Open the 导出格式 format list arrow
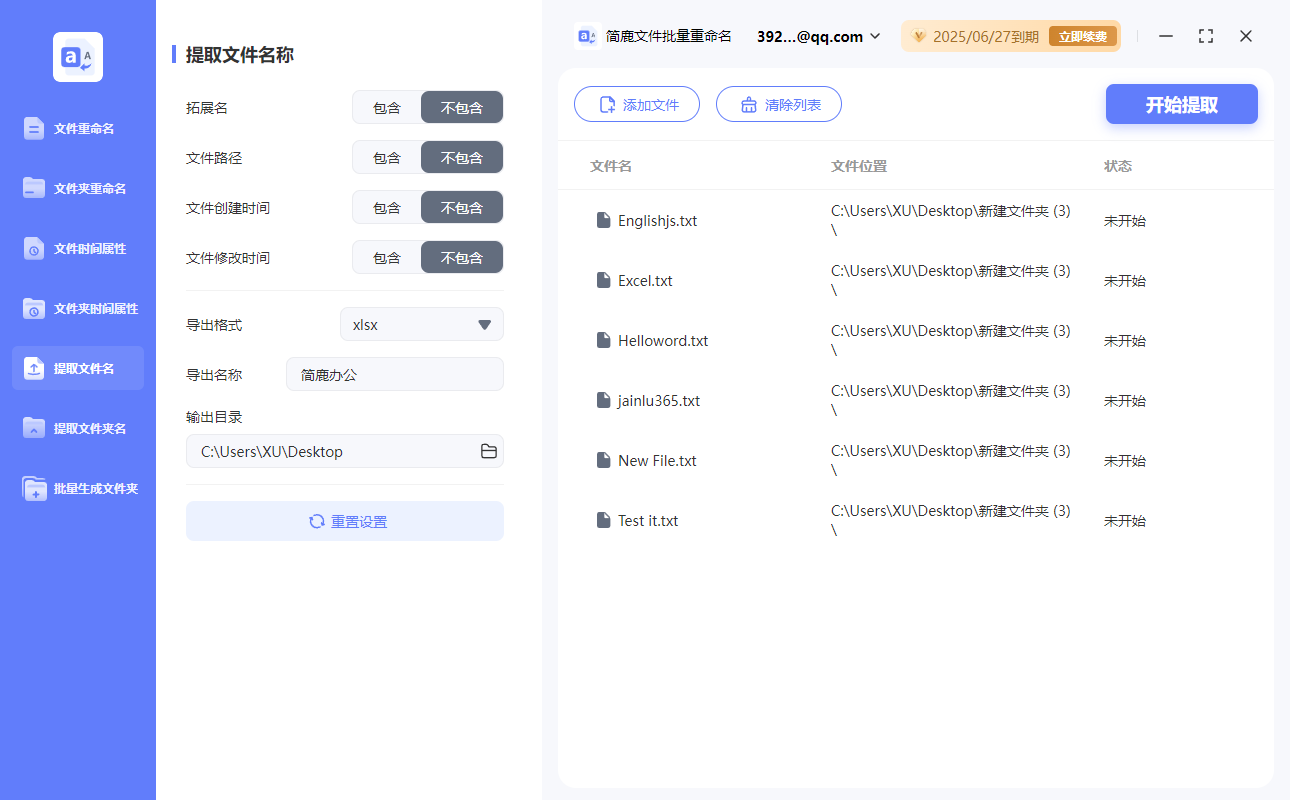Image resolution: width=1290 pixels, height=800 pixels. tap(485, 324)
